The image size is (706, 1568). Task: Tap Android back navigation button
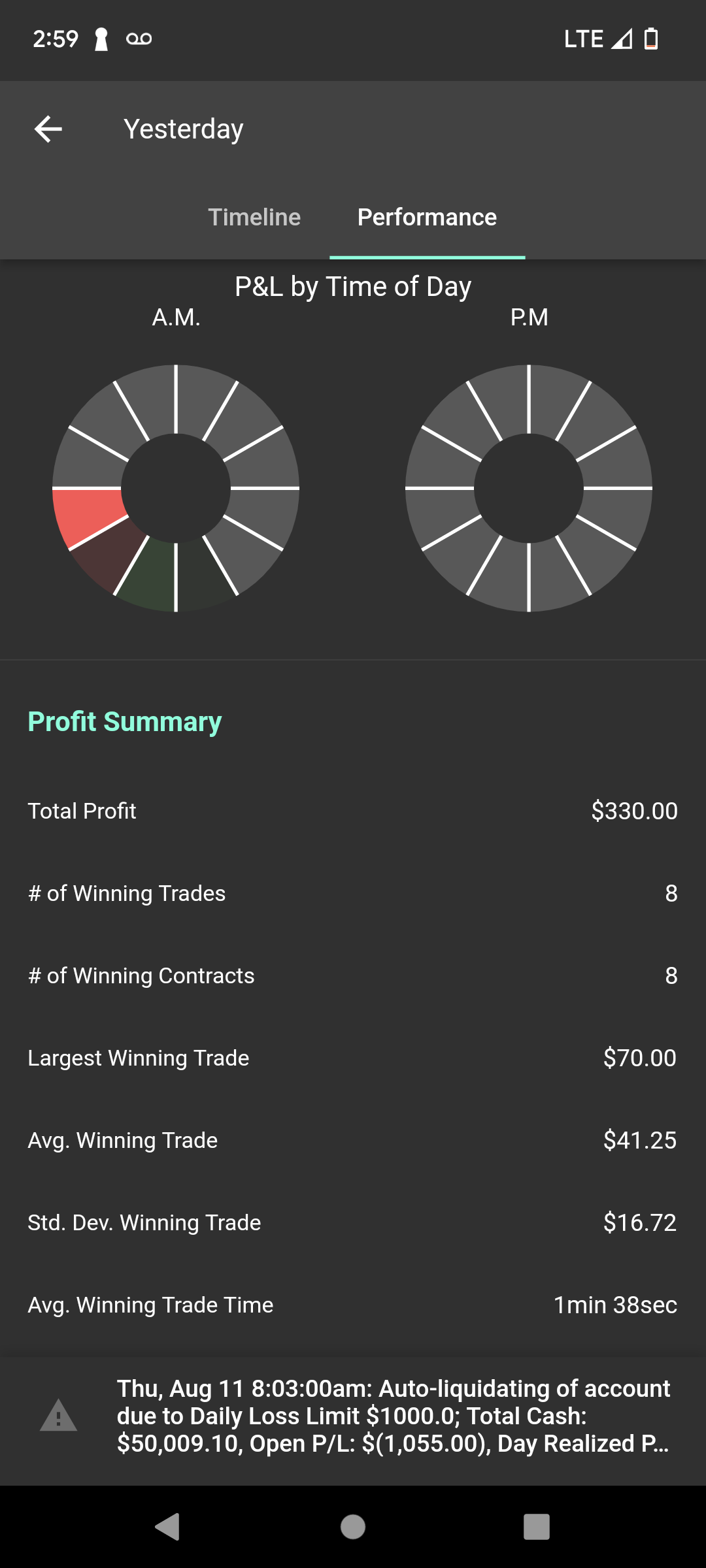(x=167, y=1527)
